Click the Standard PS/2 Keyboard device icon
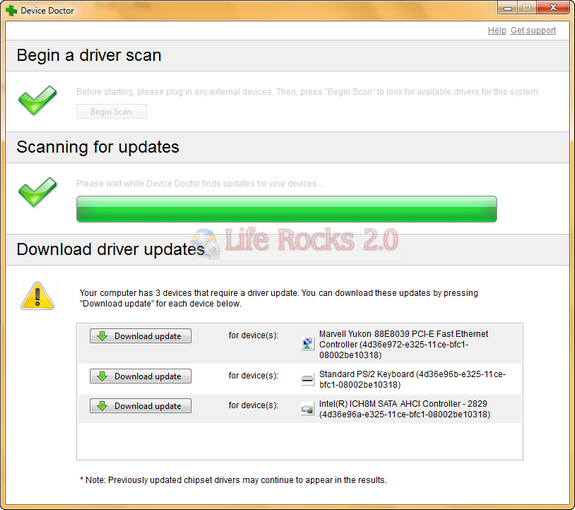 coord(307,379)
